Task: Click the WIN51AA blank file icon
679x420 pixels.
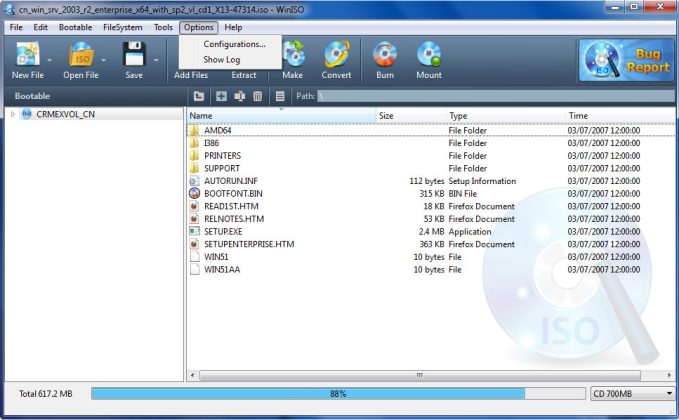Action: click(x=194, y=269)
